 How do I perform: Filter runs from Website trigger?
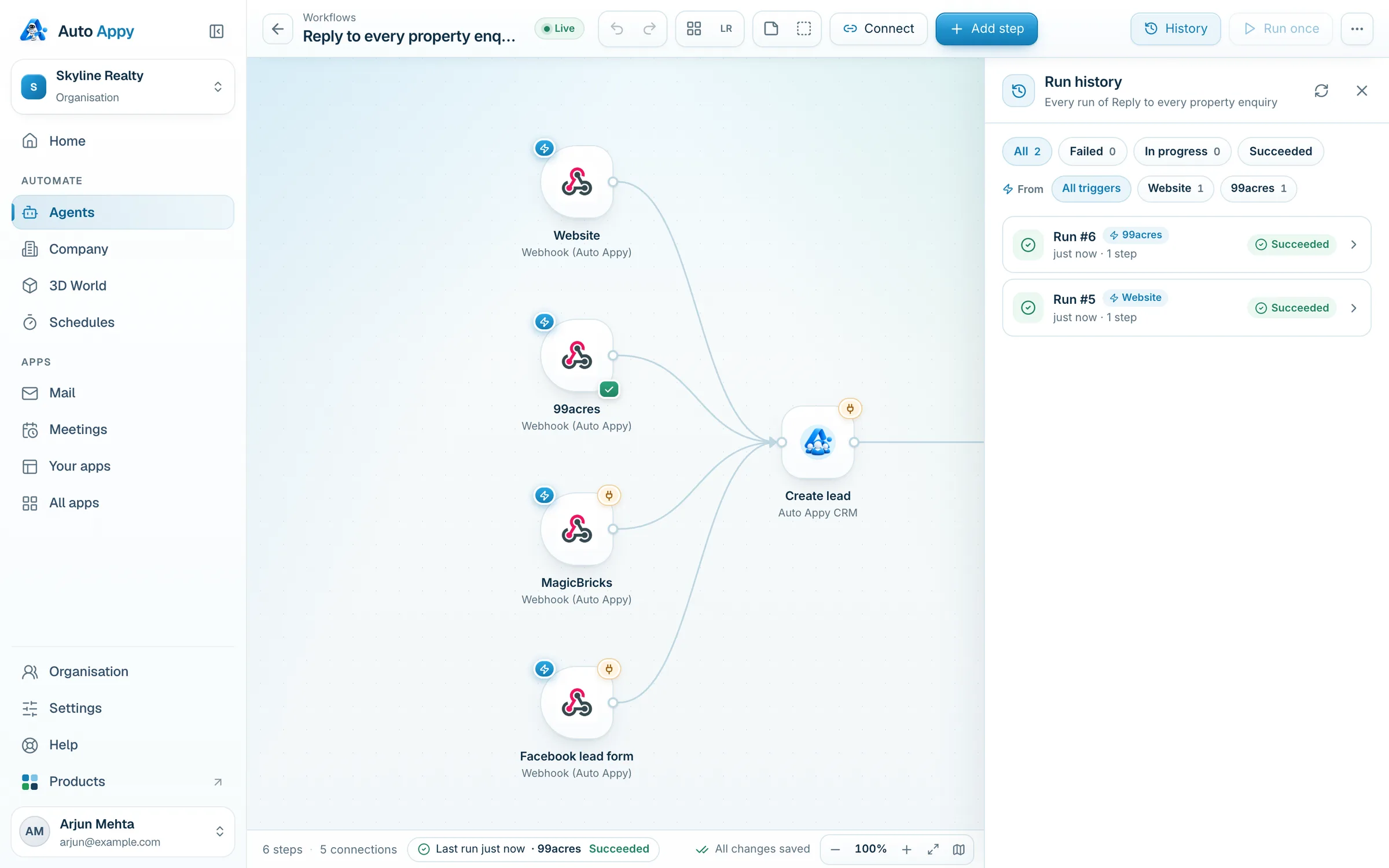point(1175,189)
